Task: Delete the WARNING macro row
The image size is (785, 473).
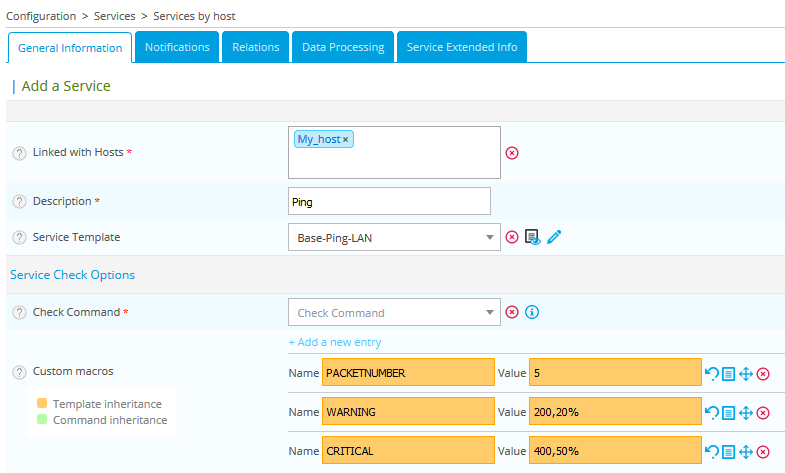Action: [x=763, y=412]
